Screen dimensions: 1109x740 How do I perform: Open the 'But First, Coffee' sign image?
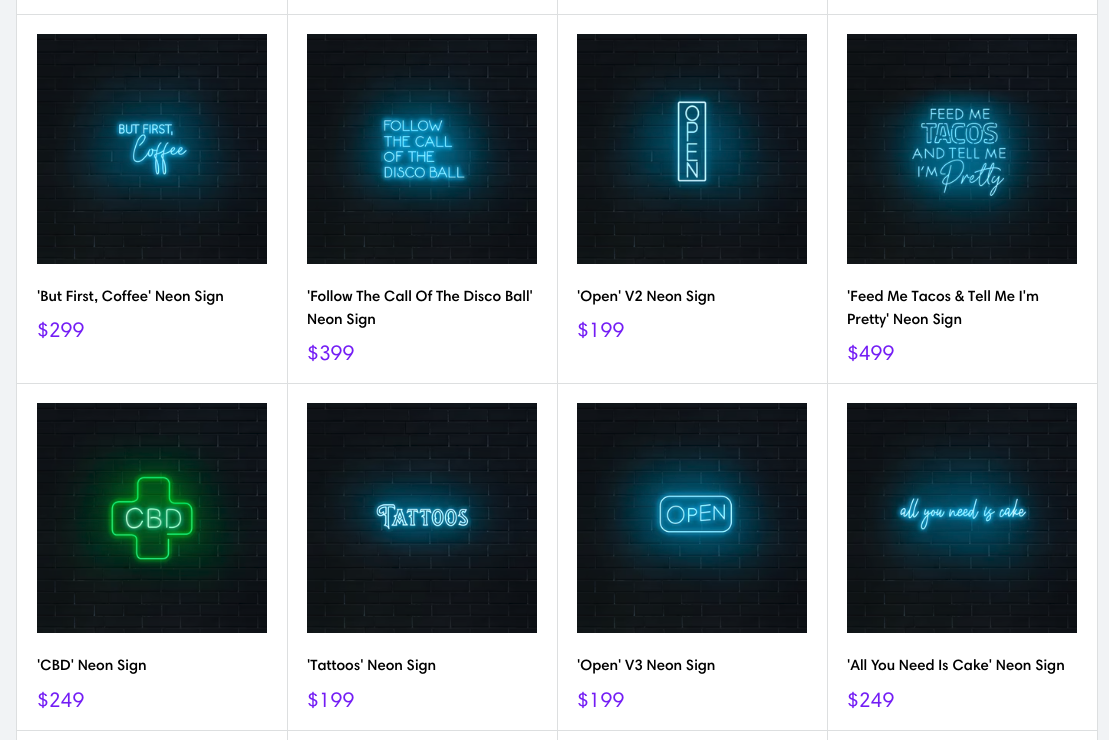(x=152, y=149)
